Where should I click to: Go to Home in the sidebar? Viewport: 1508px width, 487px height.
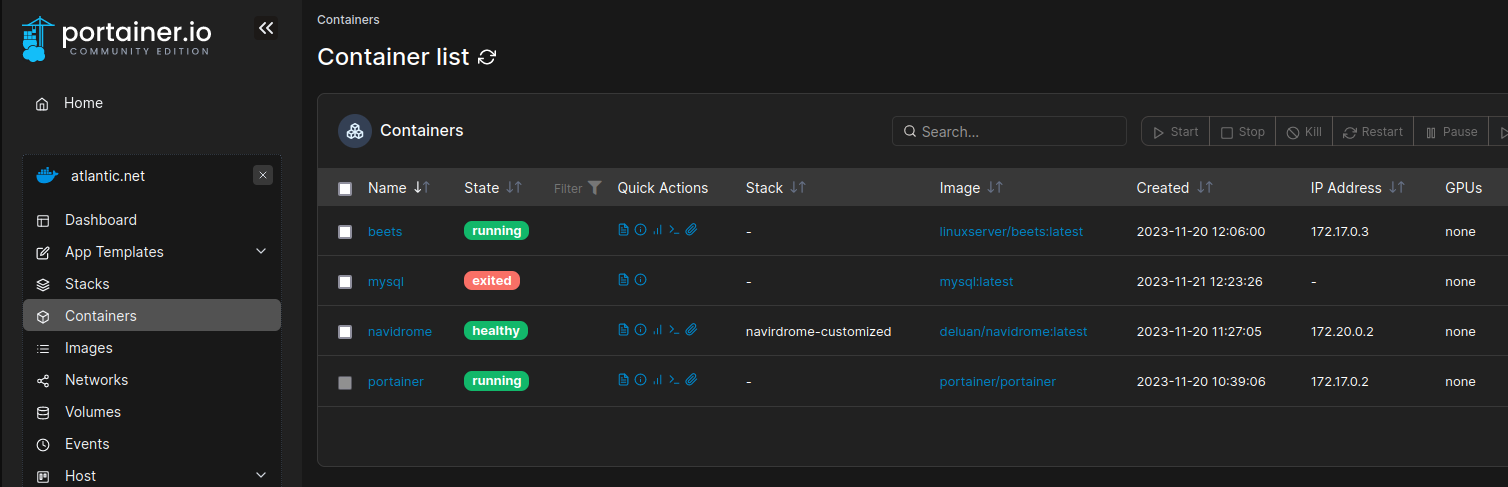click(152, 103)
